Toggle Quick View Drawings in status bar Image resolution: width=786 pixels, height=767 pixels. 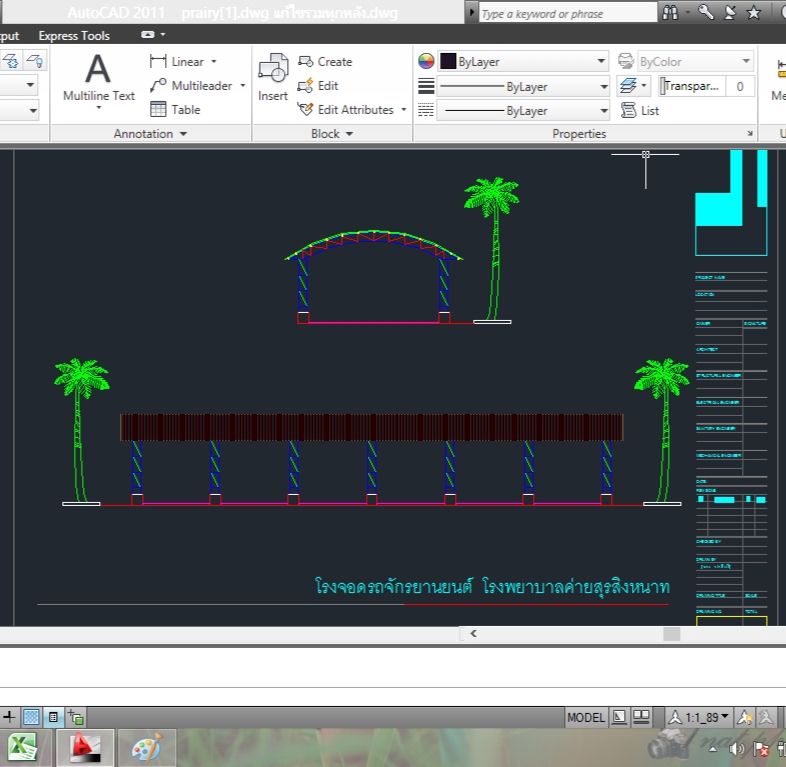[642, 717]
